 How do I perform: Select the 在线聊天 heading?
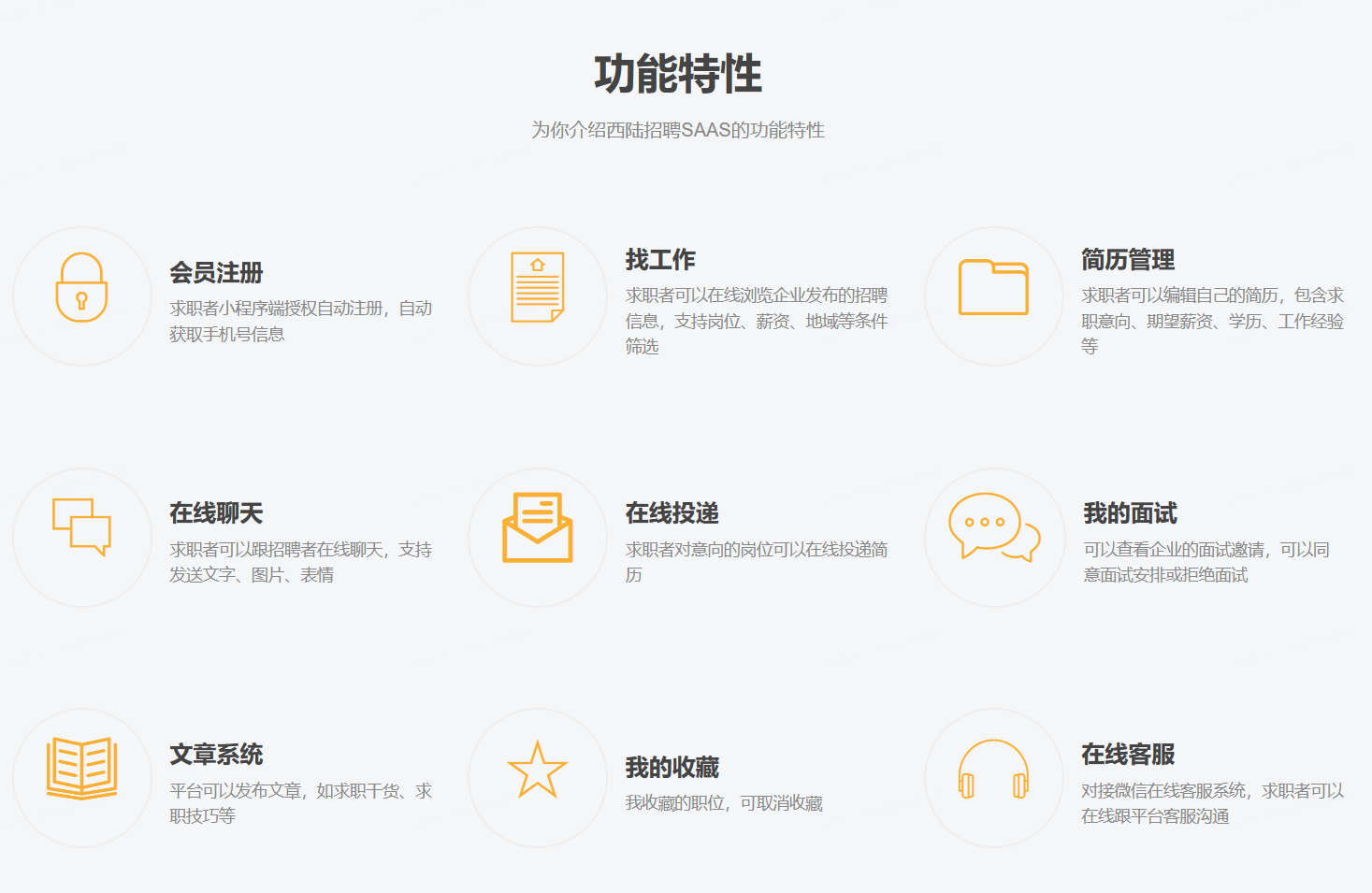pos(216,513)
